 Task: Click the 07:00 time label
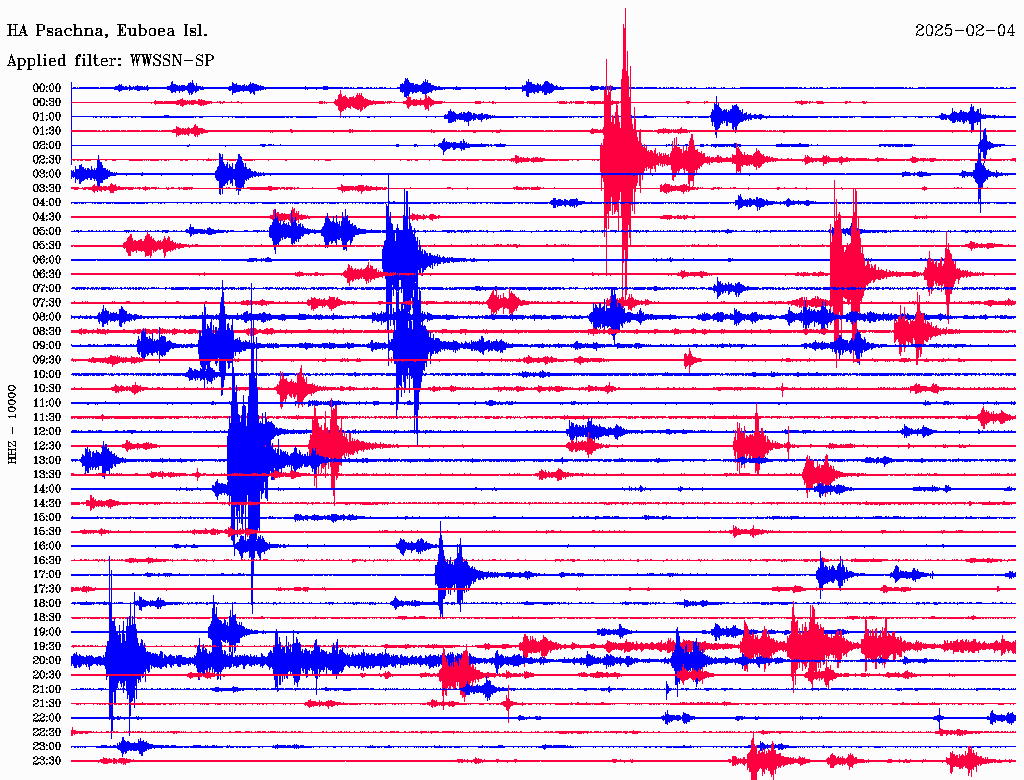(47, 288)
